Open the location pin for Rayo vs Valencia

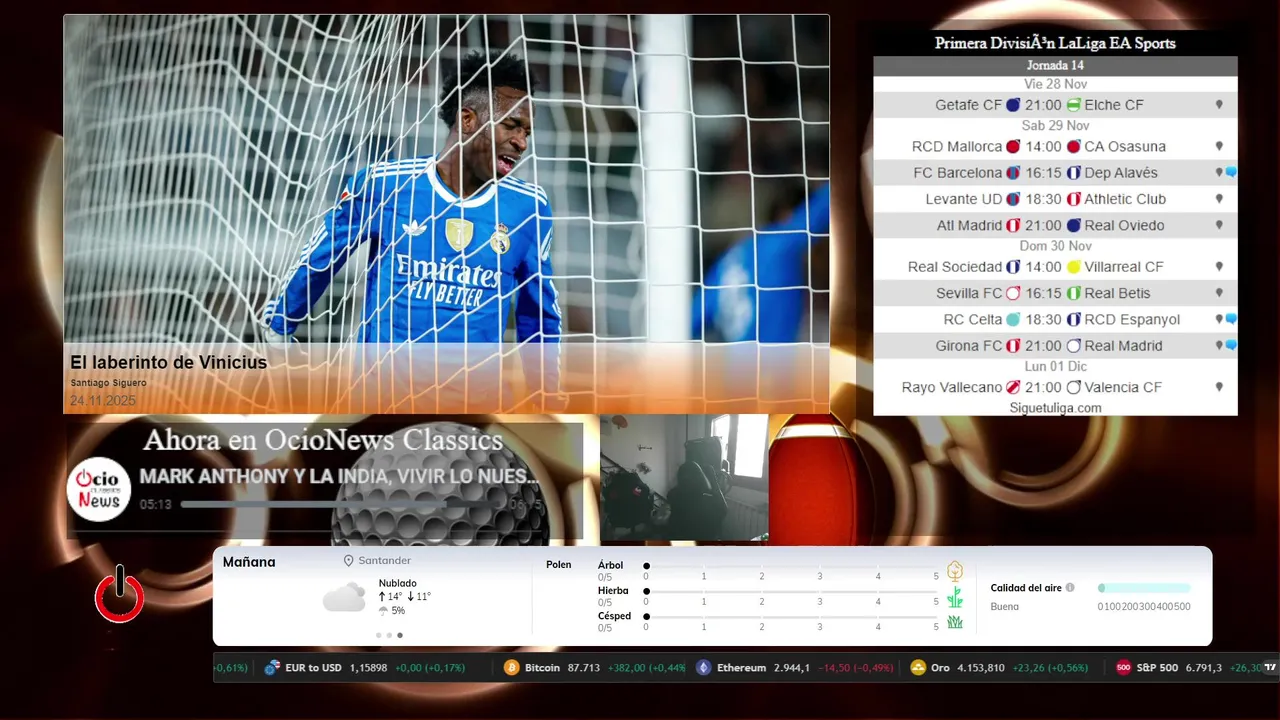1219,387
